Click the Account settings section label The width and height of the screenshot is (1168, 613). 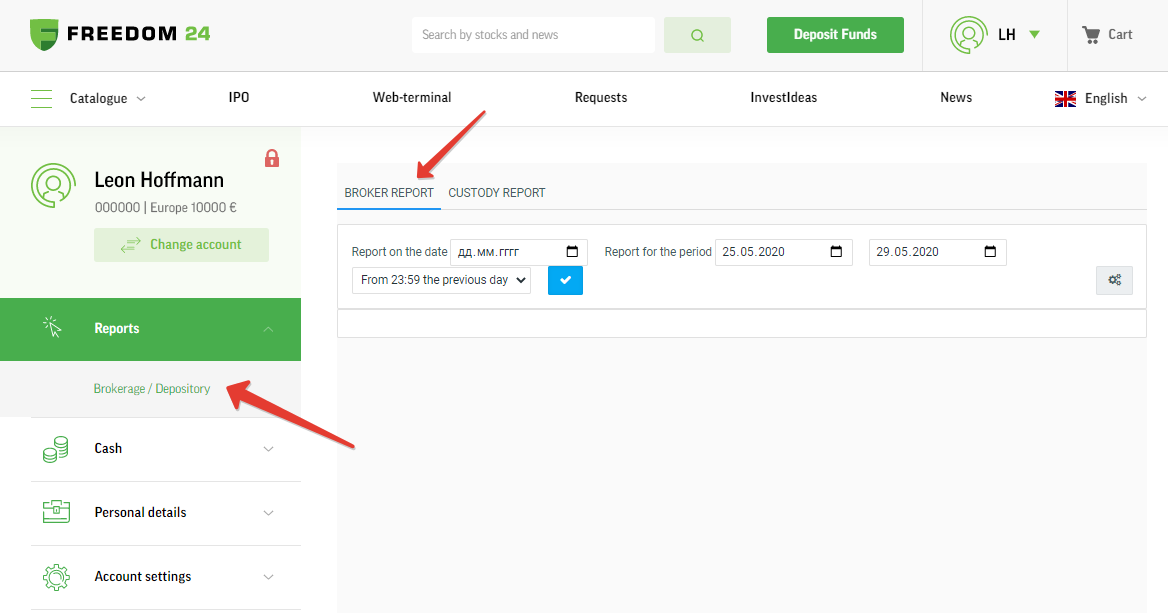tap(143, 577)
